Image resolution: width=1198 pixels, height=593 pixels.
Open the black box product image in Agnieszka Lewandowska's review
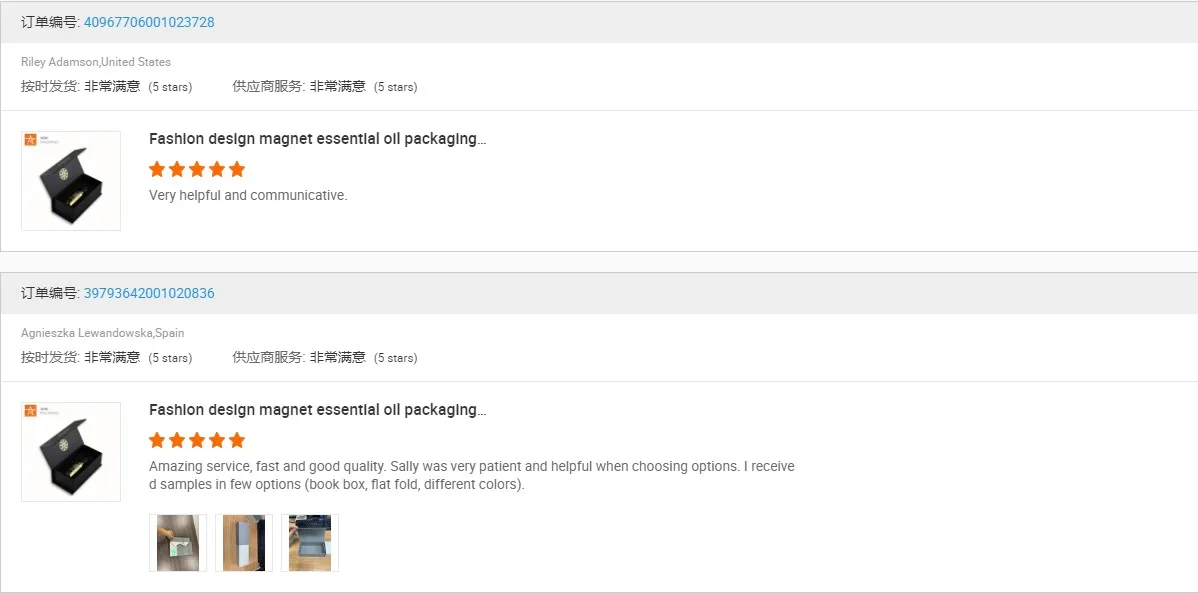tap(71, 456)
